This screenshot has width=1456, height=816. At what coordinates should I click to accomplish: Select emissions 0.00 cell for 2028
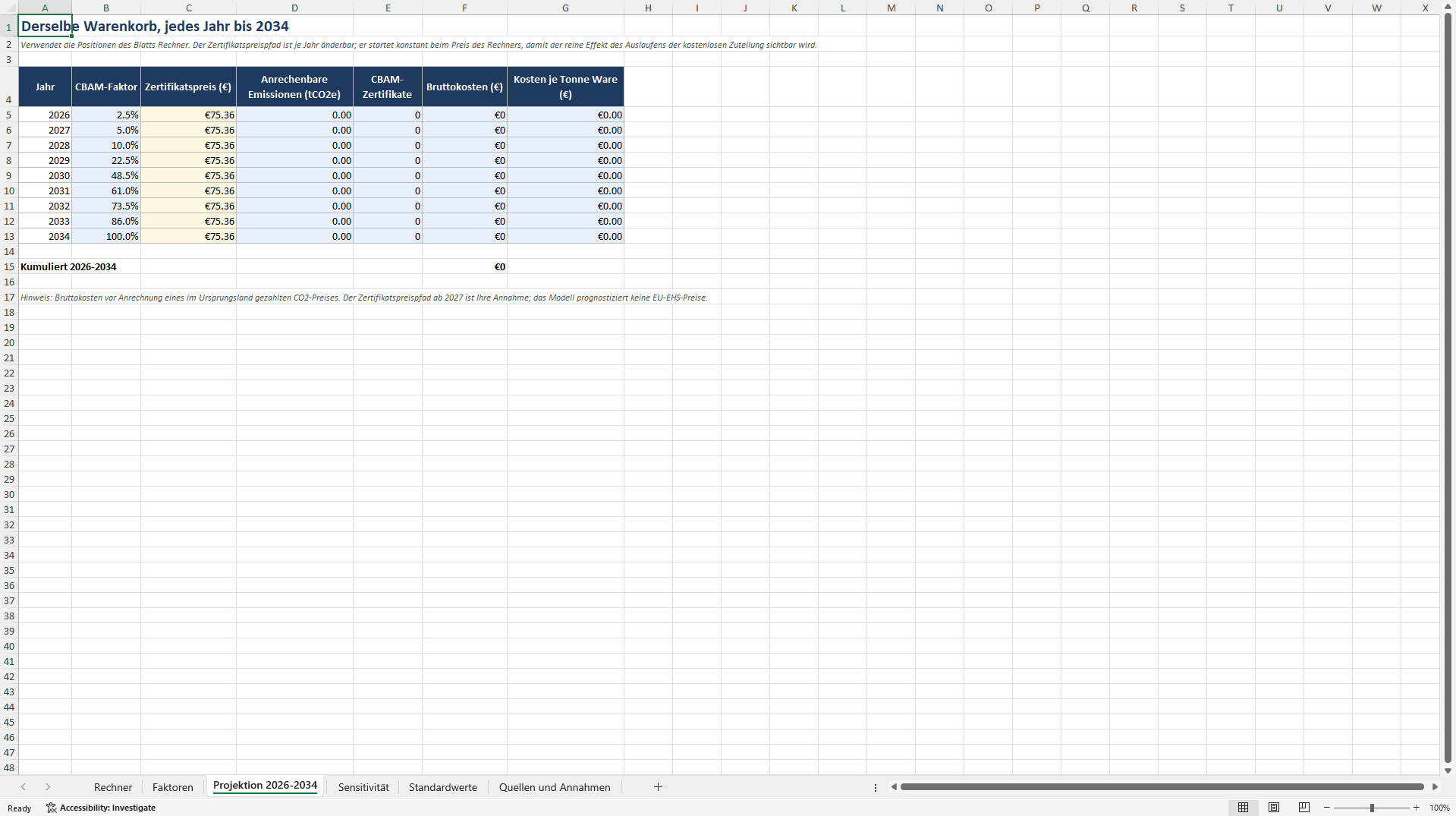(x=294, y=145)
